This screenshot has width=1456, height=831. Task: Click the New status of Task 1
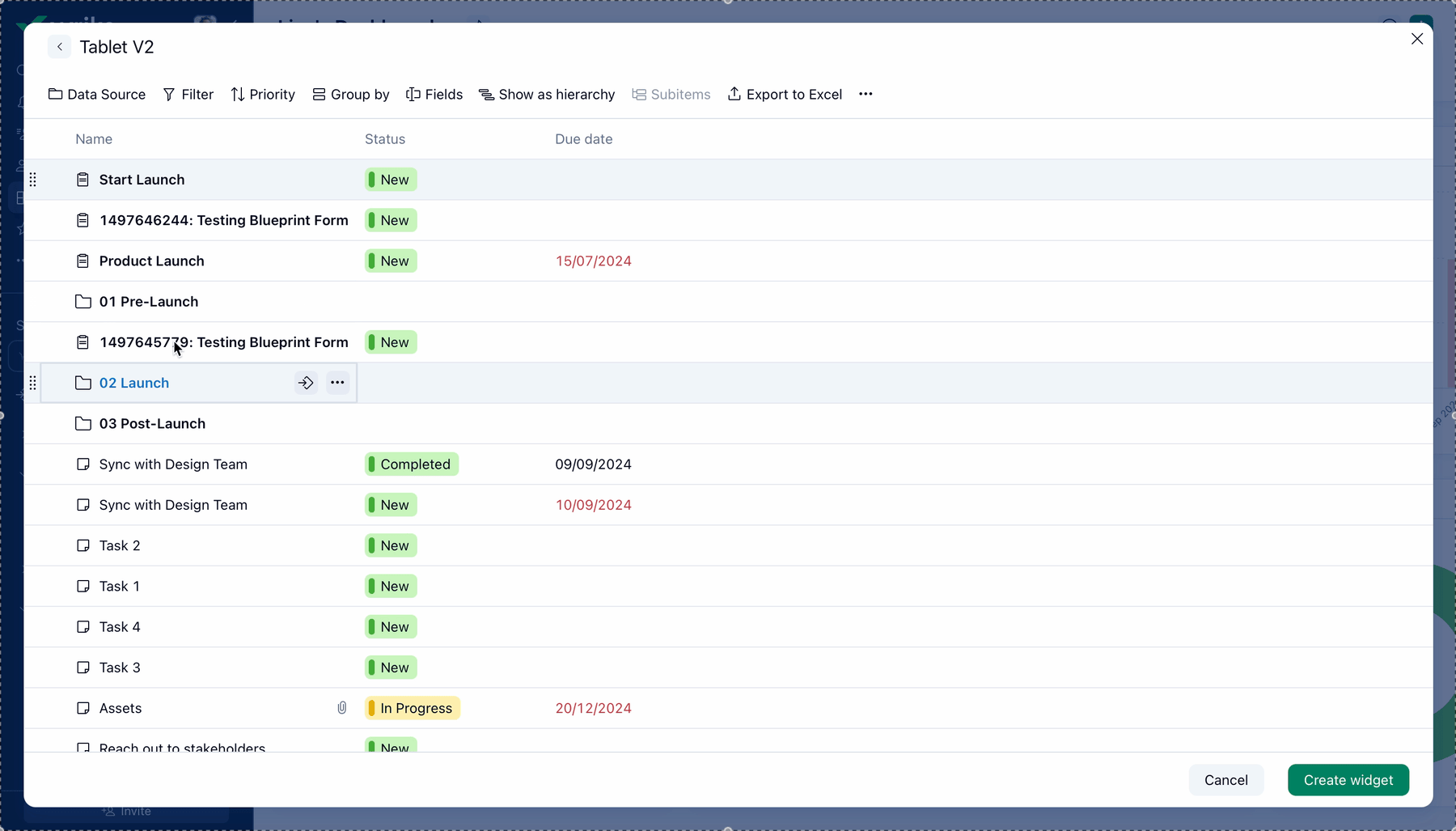coord(391,586)
